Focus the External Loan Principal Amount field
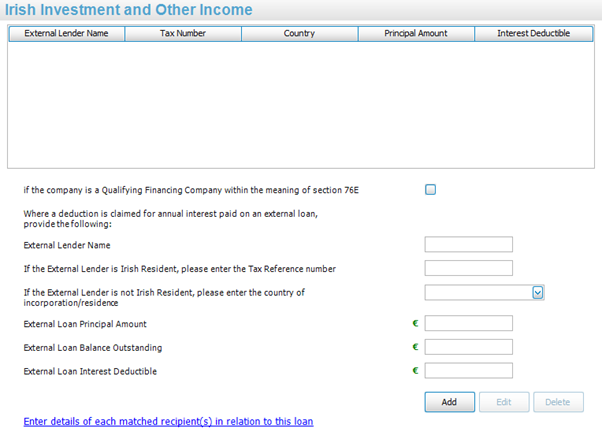Image resolution: width=602 pixels, height=432 pixels. 468,323
